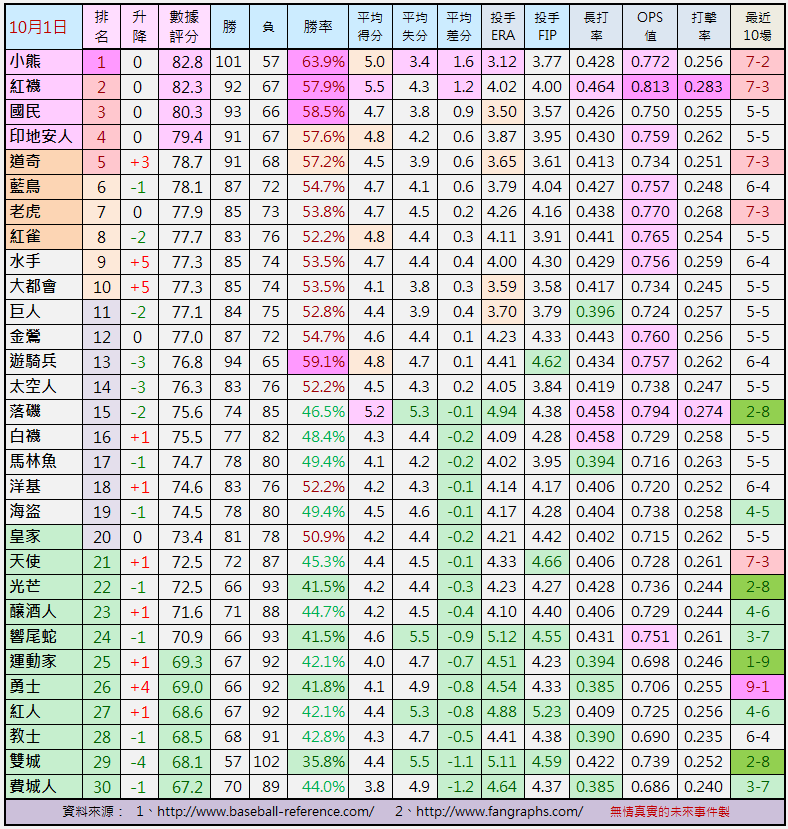Click the 小熊 team name cell
The height and width of the screenshot is (829, 788).
point(44,62)
